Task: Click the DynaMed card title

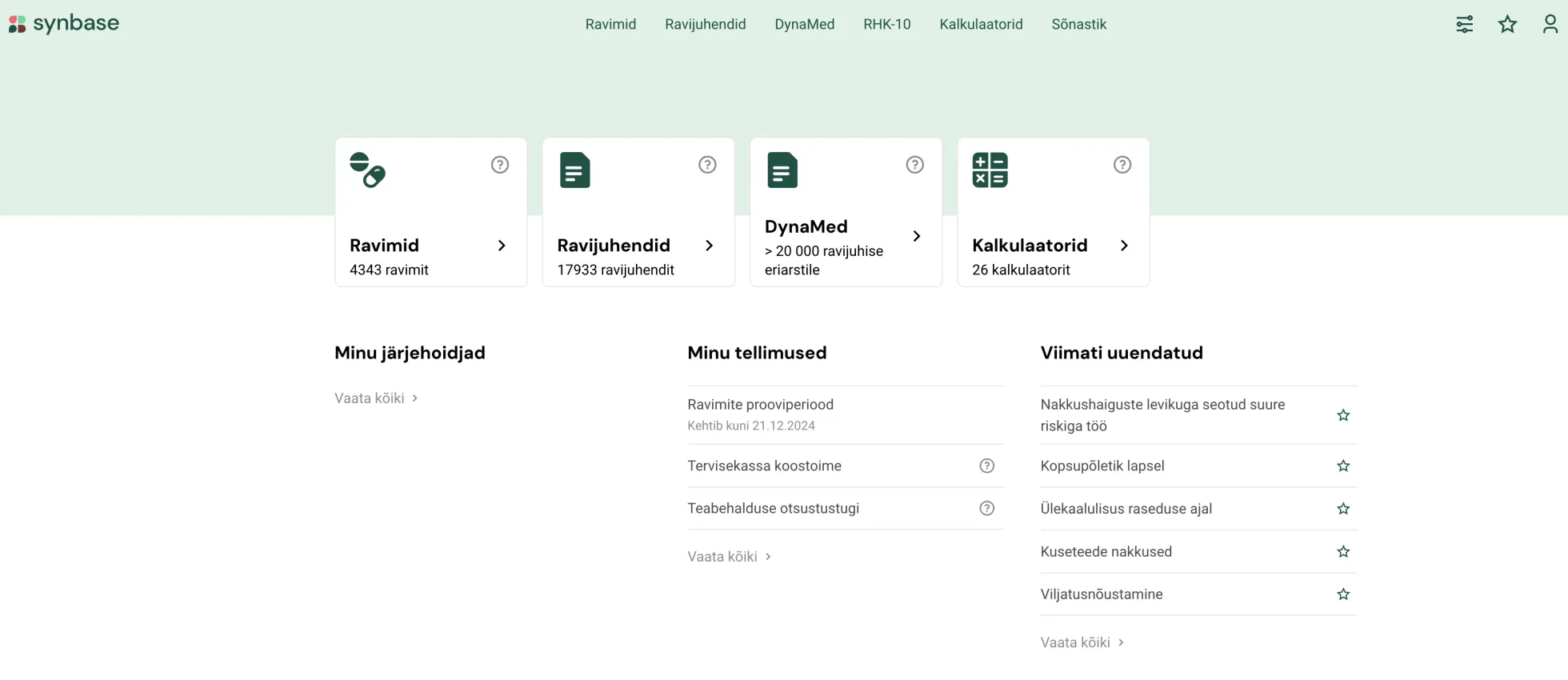Action: (806, 226)
